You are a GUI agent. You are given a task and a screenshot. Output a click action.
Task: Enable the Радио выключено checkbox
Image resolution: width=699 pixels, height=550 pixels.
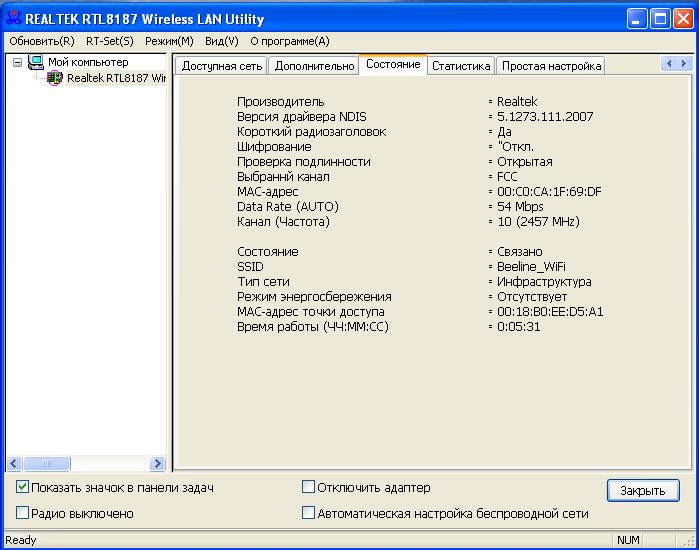[x=22, y=513]
